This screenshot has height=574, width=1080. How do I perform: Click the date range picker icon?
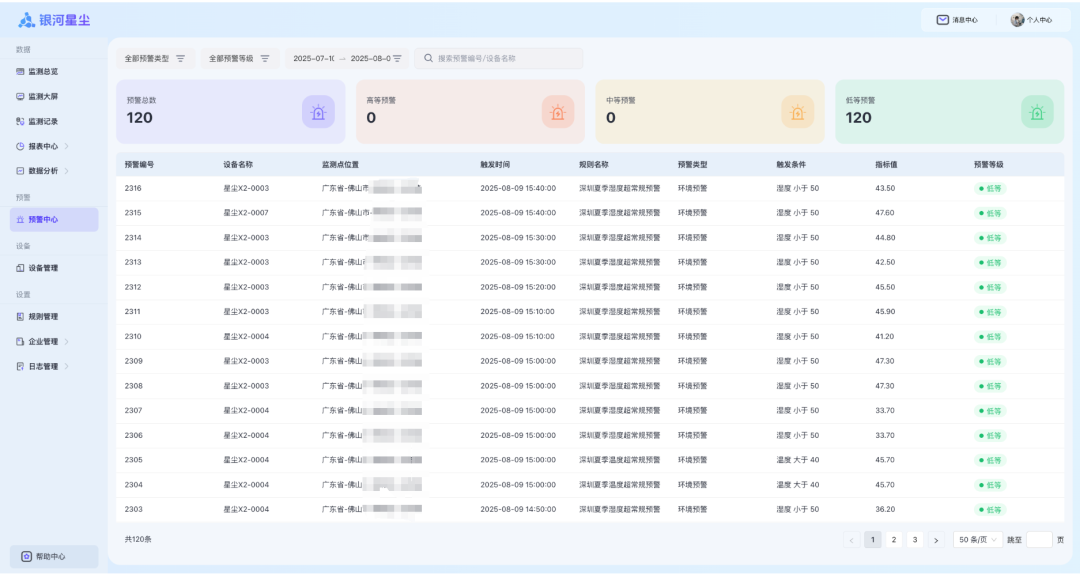tap(397, 59)
